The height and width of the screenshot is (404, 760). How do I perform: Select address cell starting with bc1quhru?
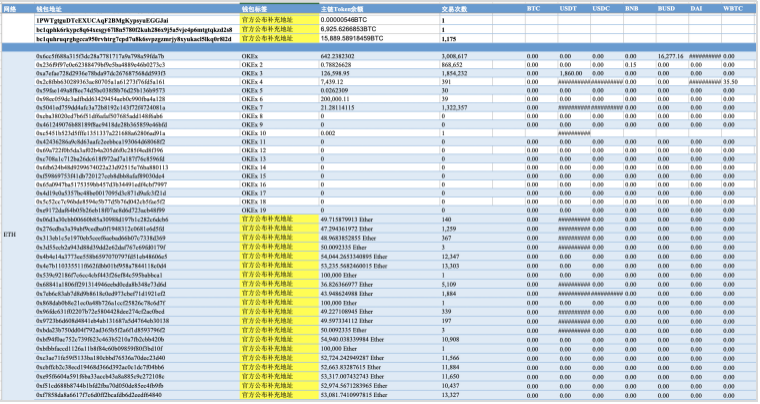133,39
